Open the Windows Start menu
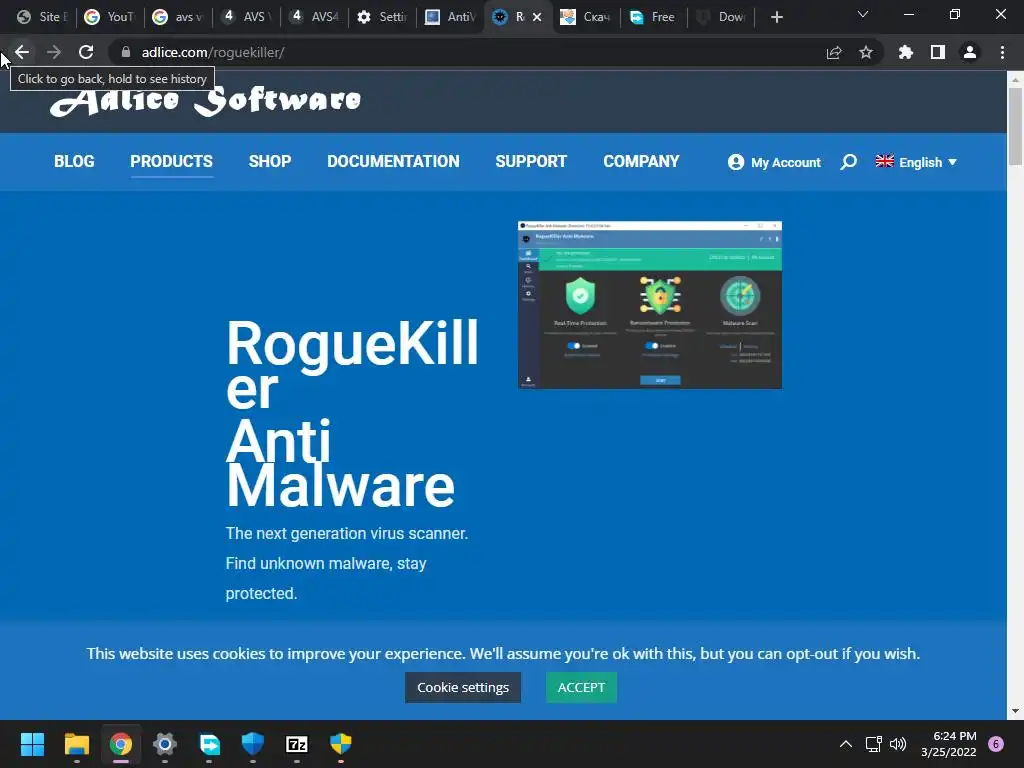Viewport: 1024px width, 768px height. pyautogui.click(x=32, y=744)
